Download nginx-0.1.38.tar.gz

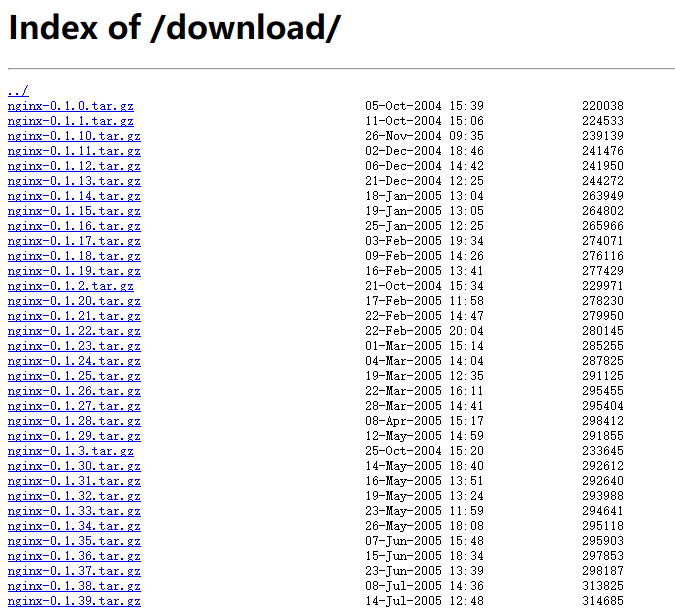pos(74,586)
